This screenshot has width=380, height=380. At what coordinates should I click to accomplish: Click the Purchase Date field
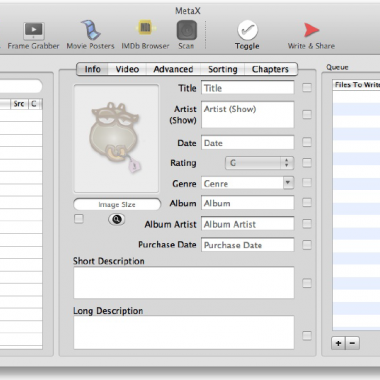[248, 245]
